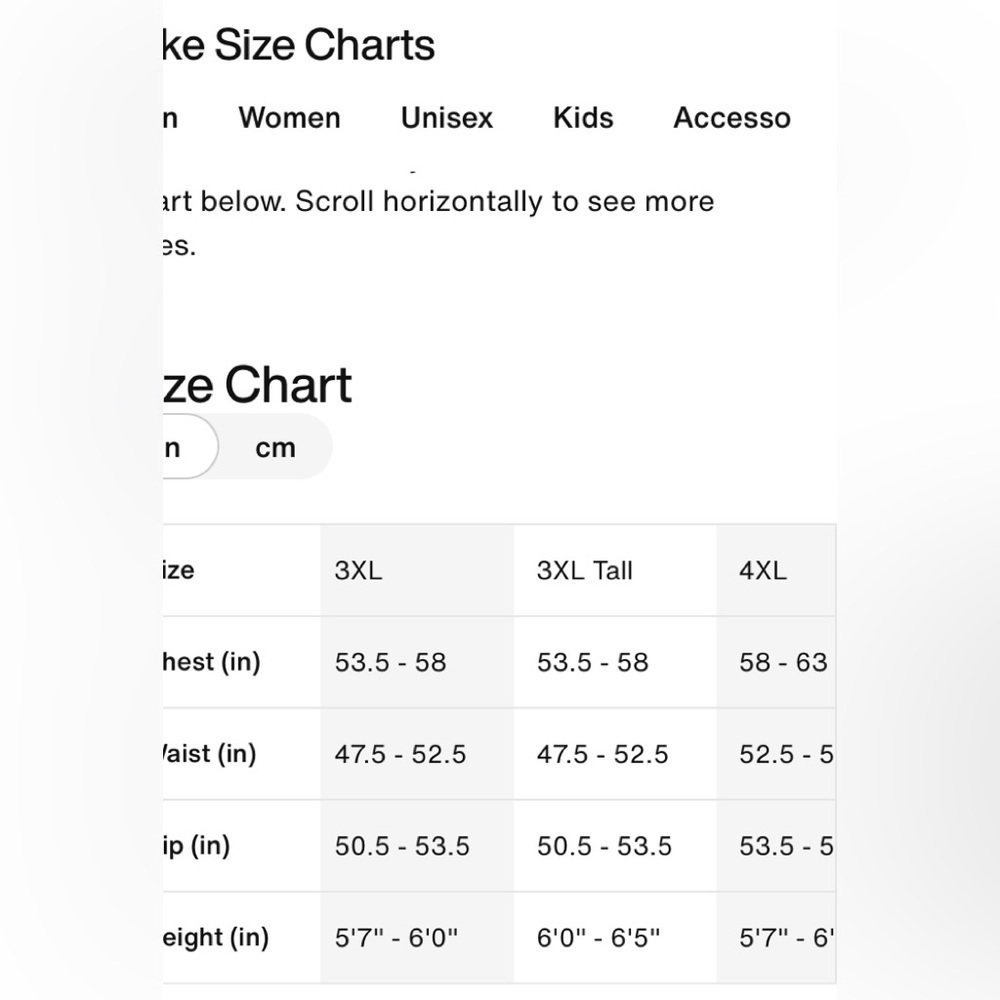Click the 3XL Tall height 6'0" - 6'5"
Screen dimensions: 1000x1000
(598, 938)
